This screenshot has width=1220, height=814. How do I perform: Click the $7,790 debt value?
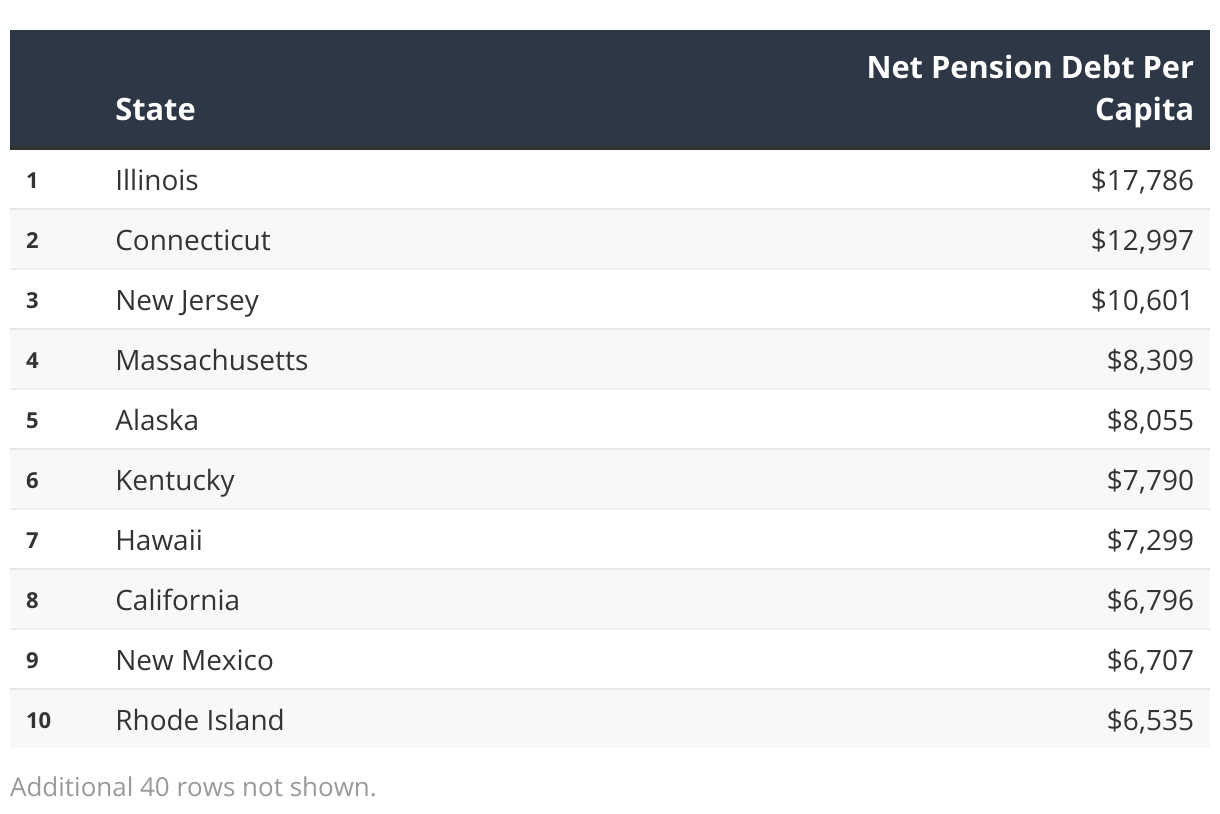click(x=1150, y=480)
